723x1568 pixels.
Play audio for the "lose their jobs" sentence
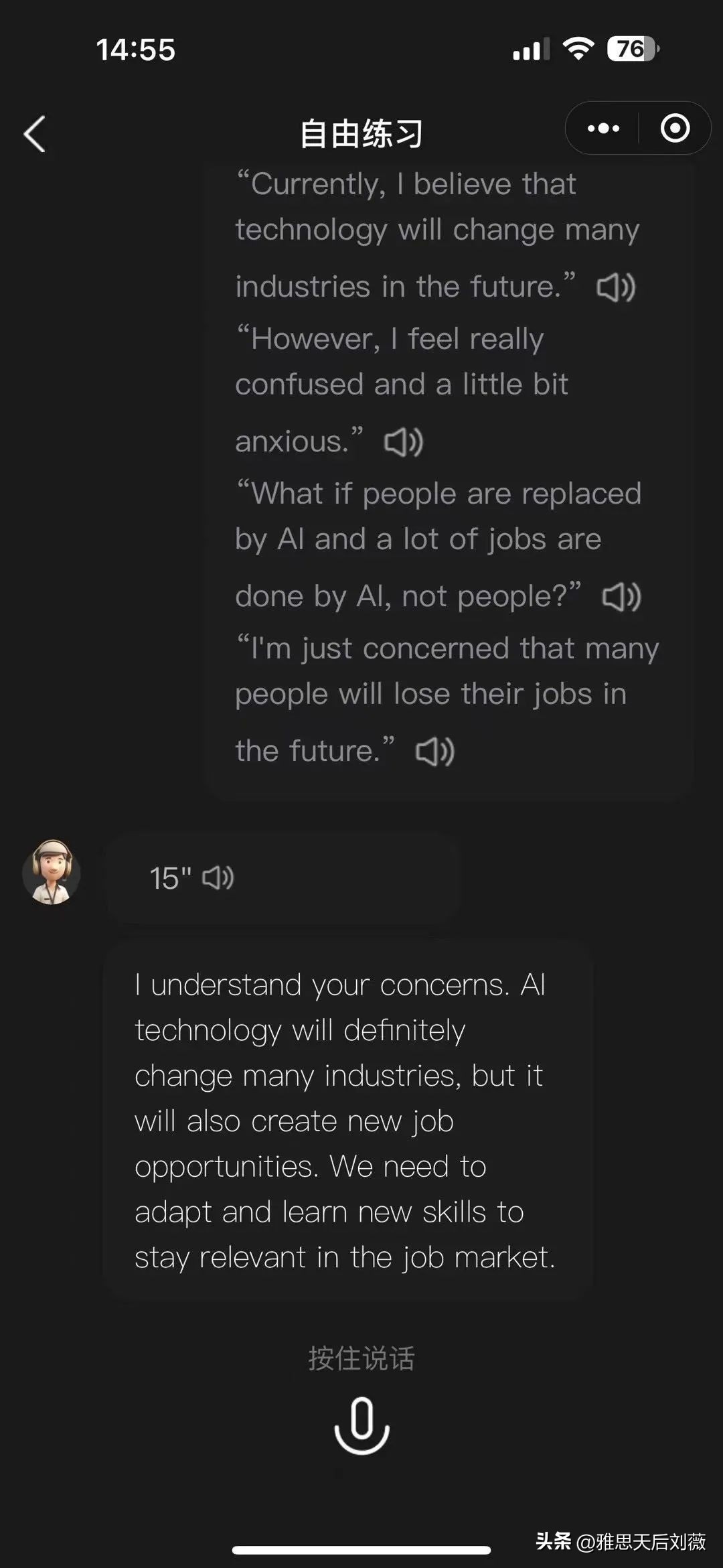tap(435, 752)
